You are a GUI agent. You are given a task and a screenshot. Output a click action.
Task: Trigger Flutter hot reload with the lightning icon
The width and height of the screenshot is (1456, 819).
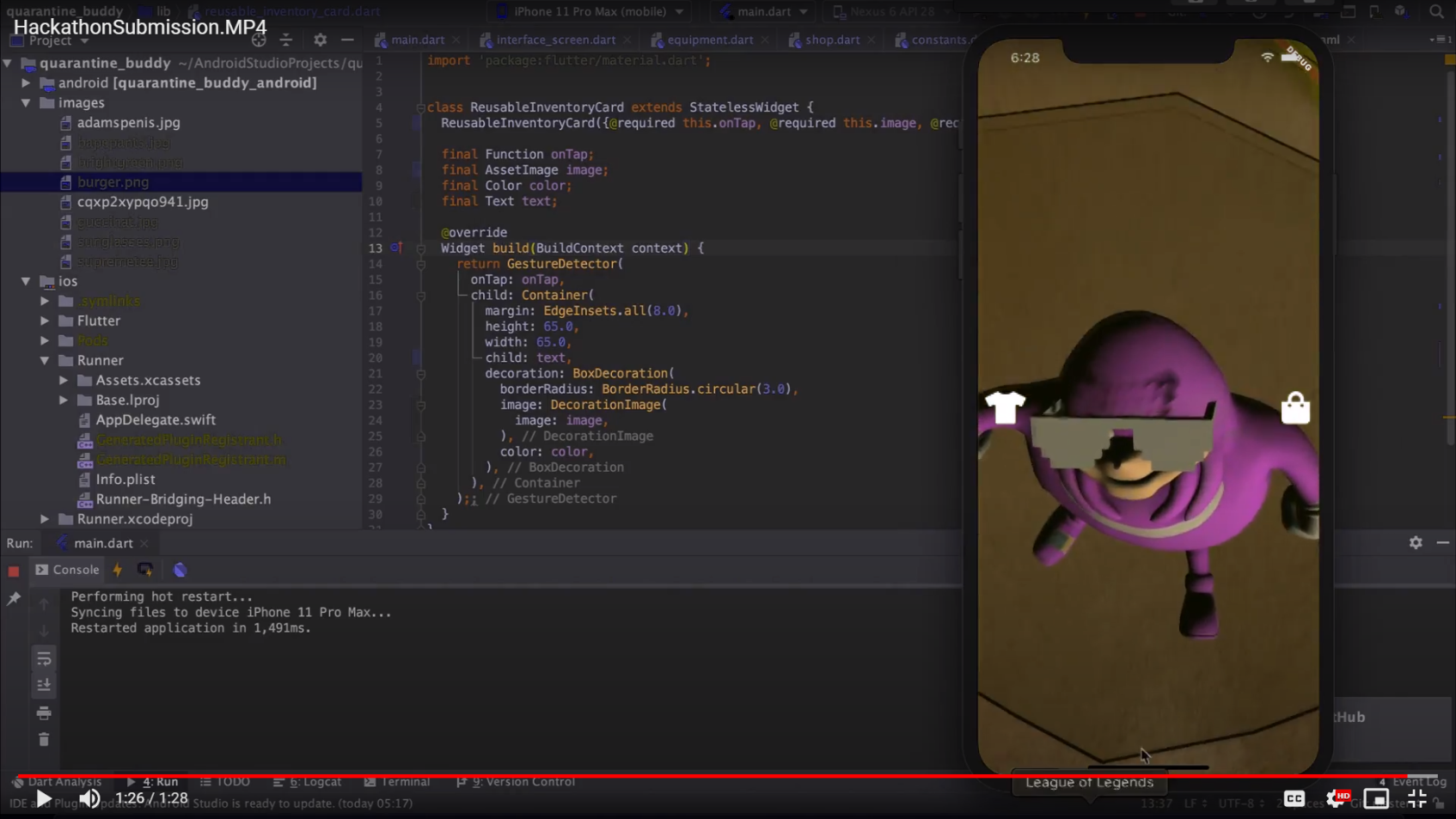(118, 570)
